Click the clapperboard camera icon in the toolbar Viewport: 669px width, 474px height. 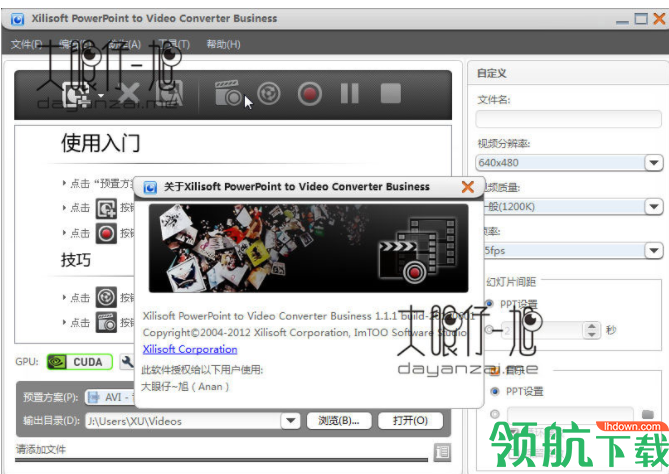coord(227,93)
